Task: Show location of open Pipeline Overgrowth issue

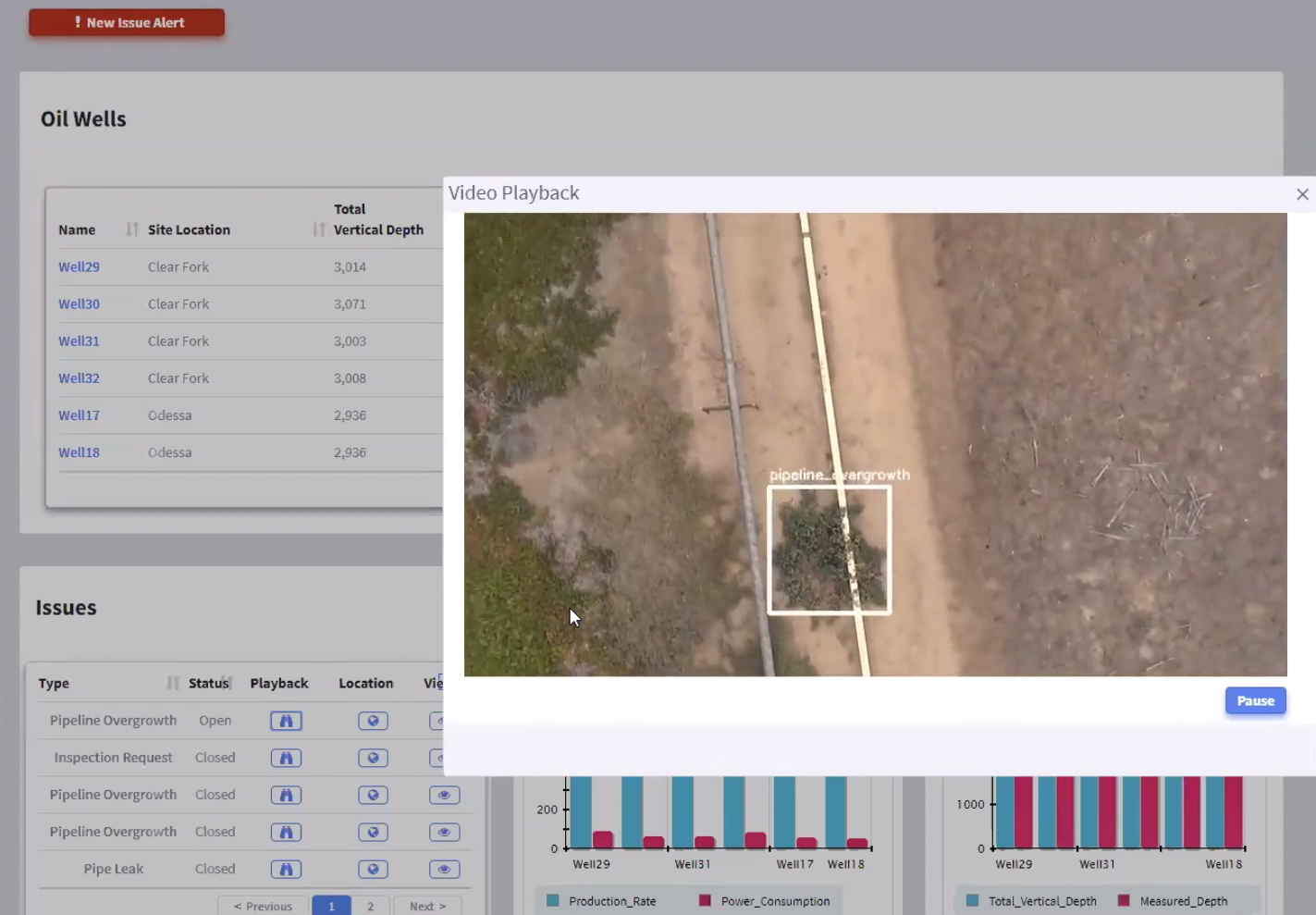Action: [373, 721]
